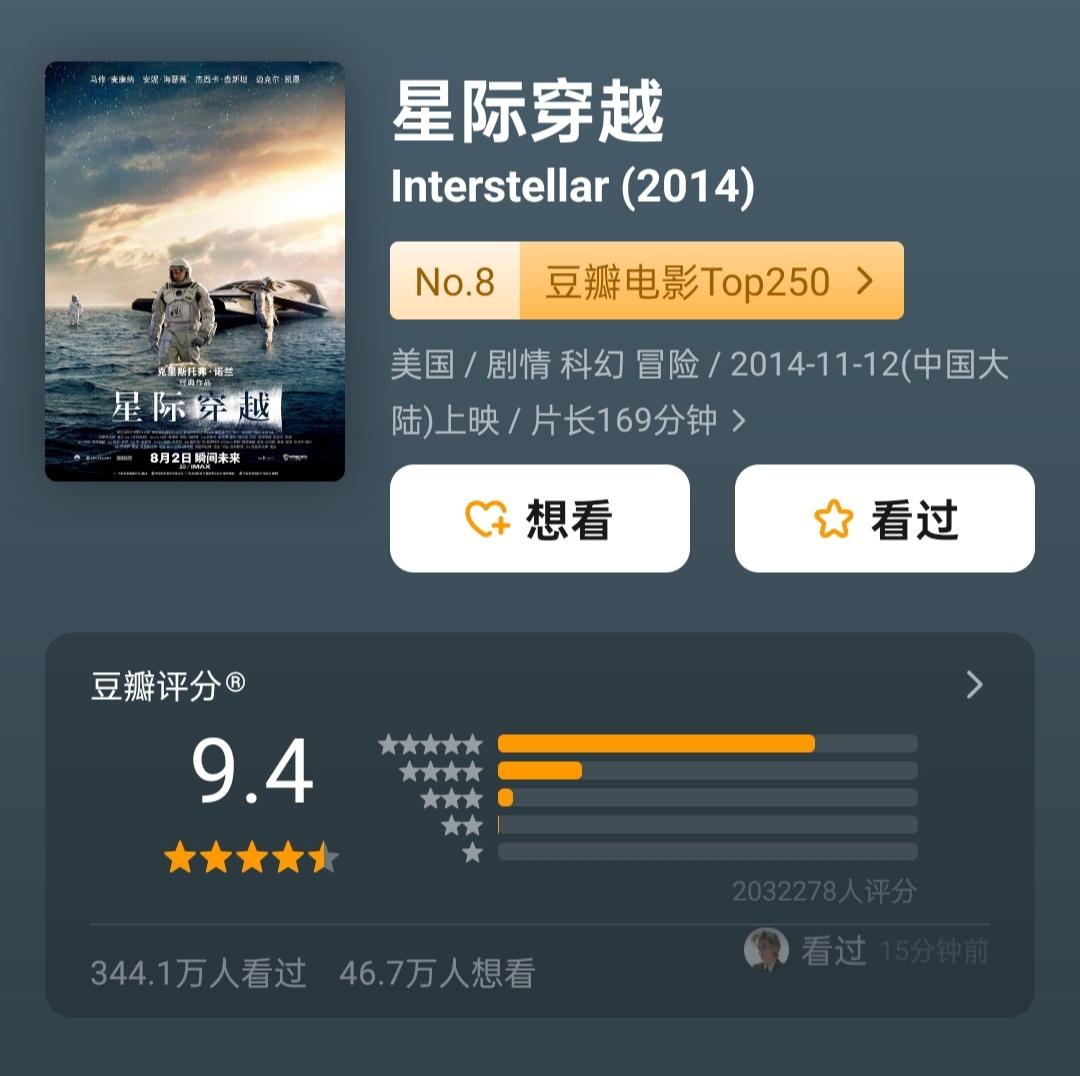The image size is (1080, 1076).
Task: Click the 2032278人评分 count
Action: click(x=824, y=891)
